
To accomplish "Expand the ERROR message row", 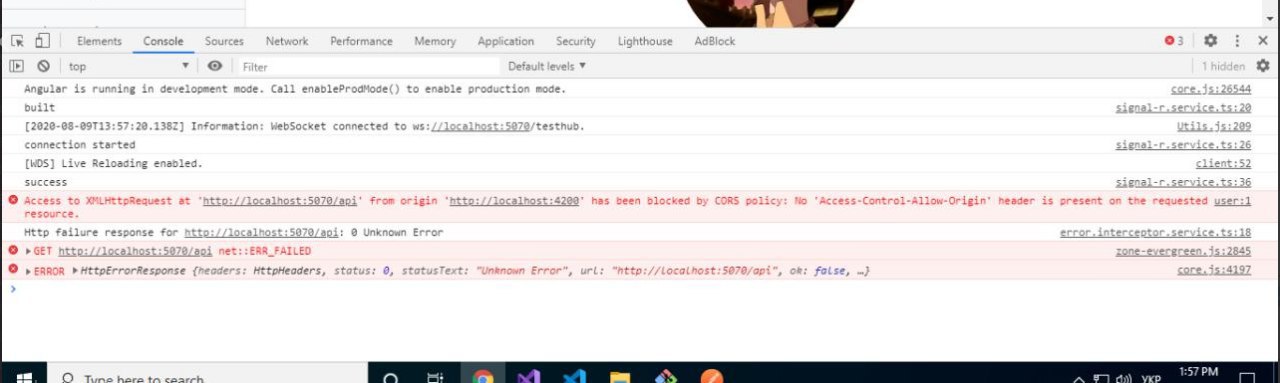I will pyautogui.click(x=29, y=270).
